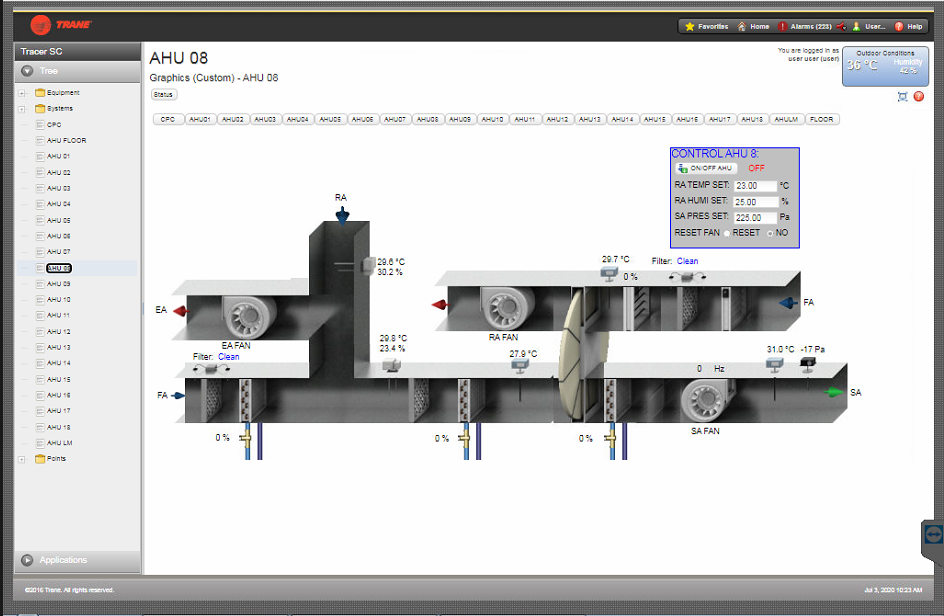
Task: Switch to the AHU09 tab
Action: click(x=460, y=119)
